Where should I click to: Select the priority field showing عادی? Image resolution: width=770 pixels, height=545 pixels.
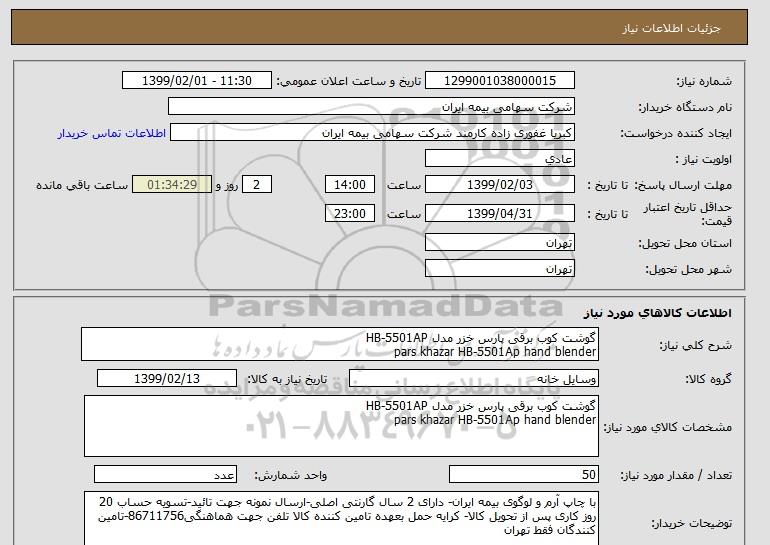[x=499, y=159]
